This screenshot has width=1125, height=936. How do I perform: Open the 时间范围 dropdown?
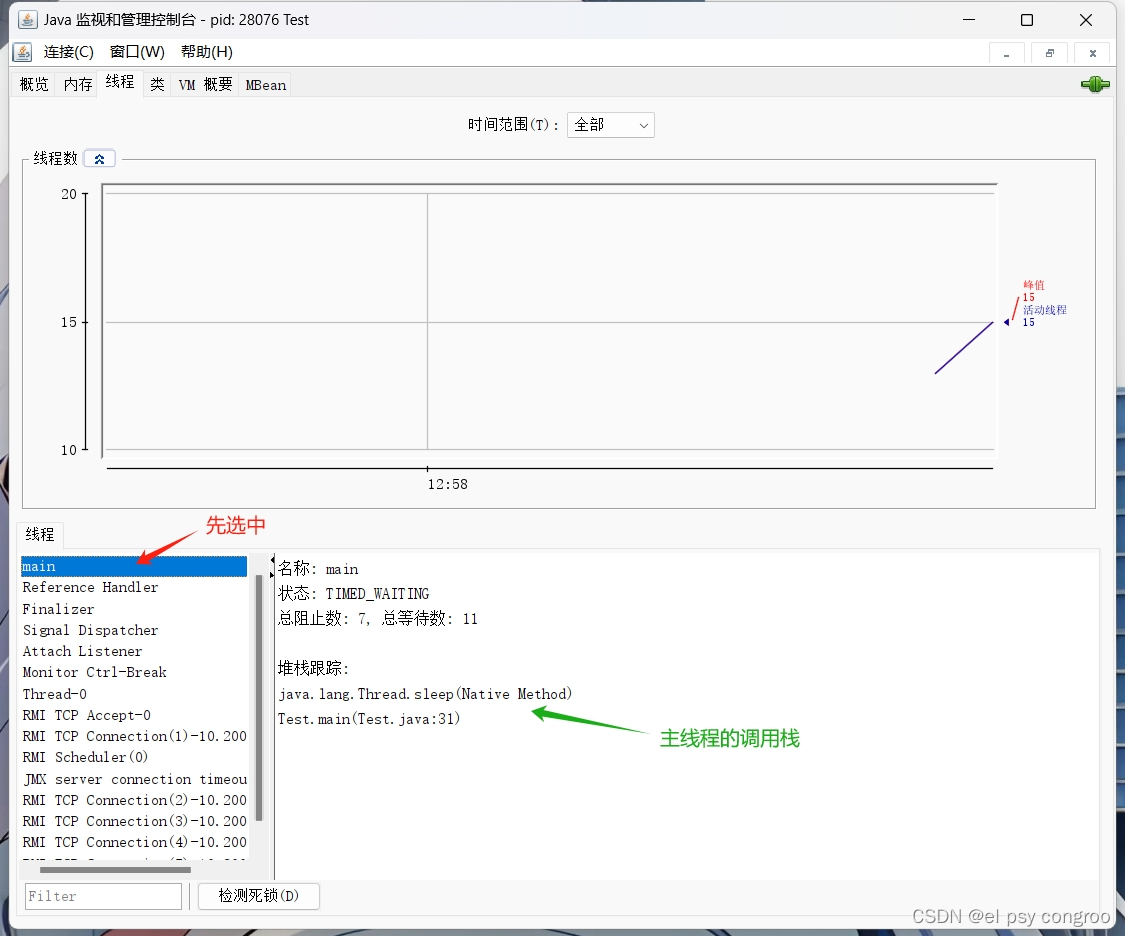pyautogui.click(x=611, y=125)
